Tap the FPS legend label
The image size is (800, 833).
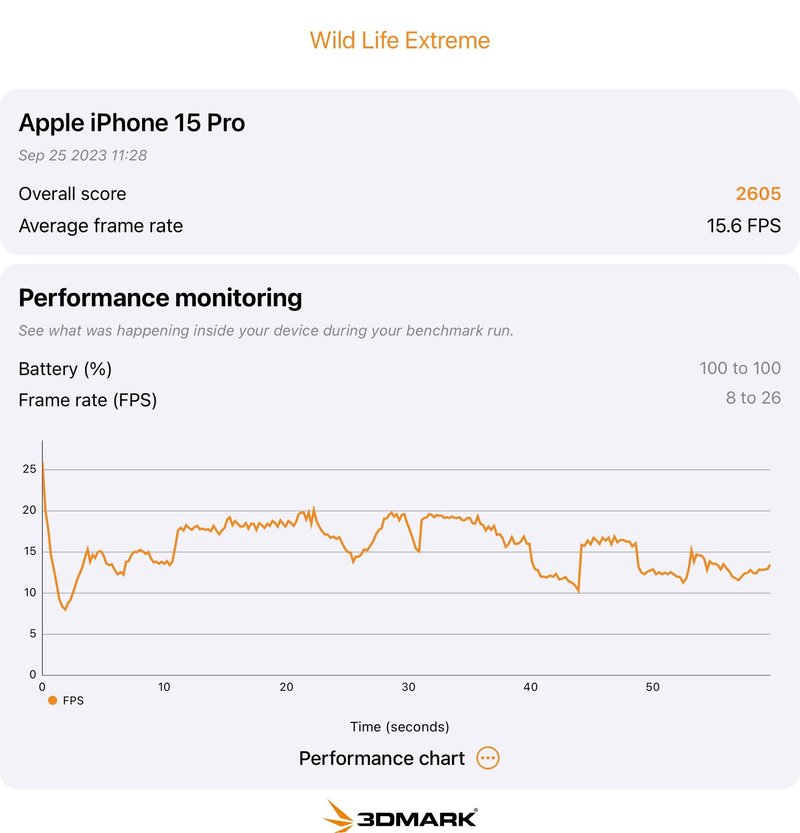tap(73, 701)
